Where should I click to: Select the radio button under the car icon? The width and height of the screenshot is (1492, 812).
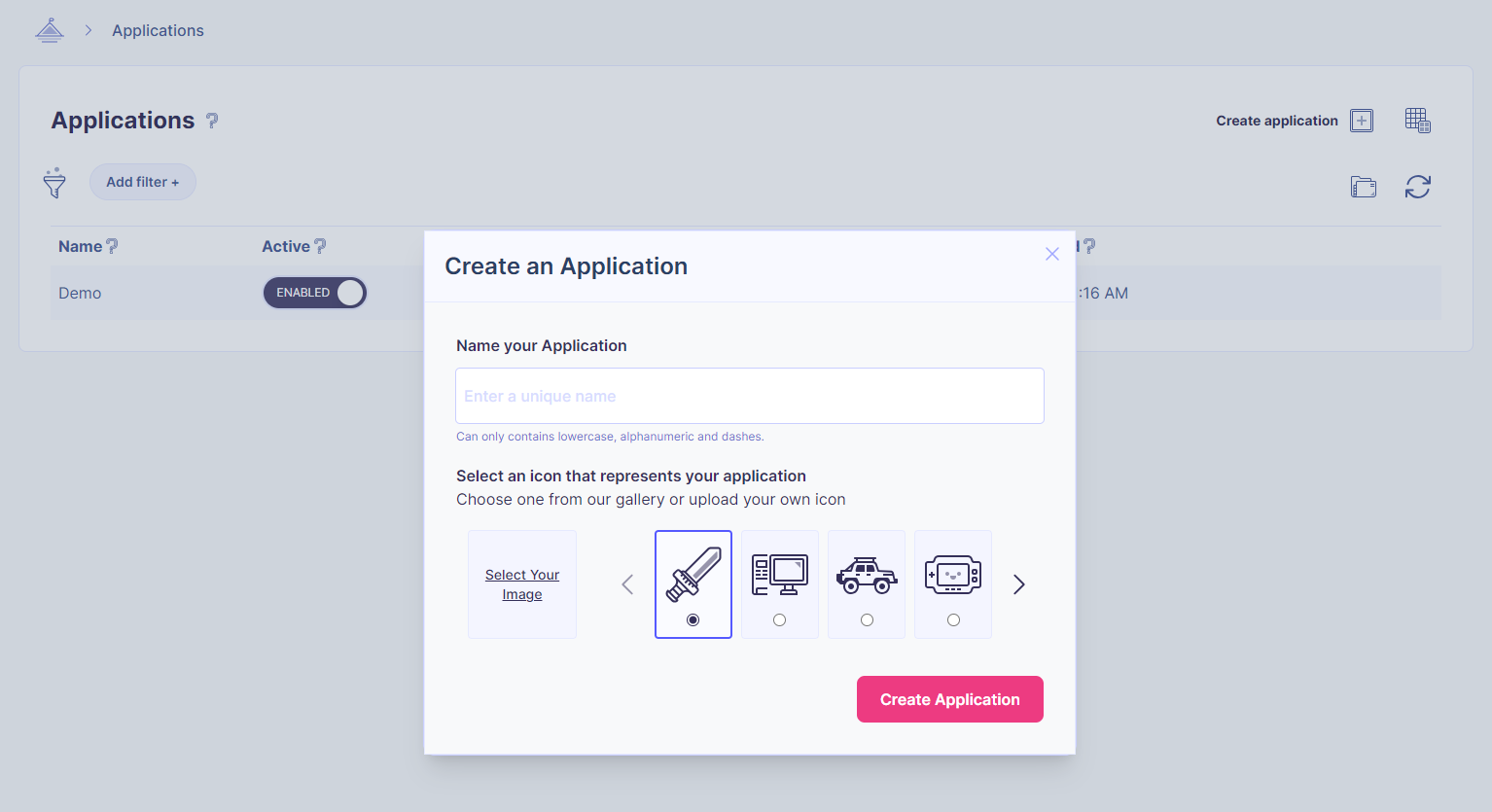point(867,619)
